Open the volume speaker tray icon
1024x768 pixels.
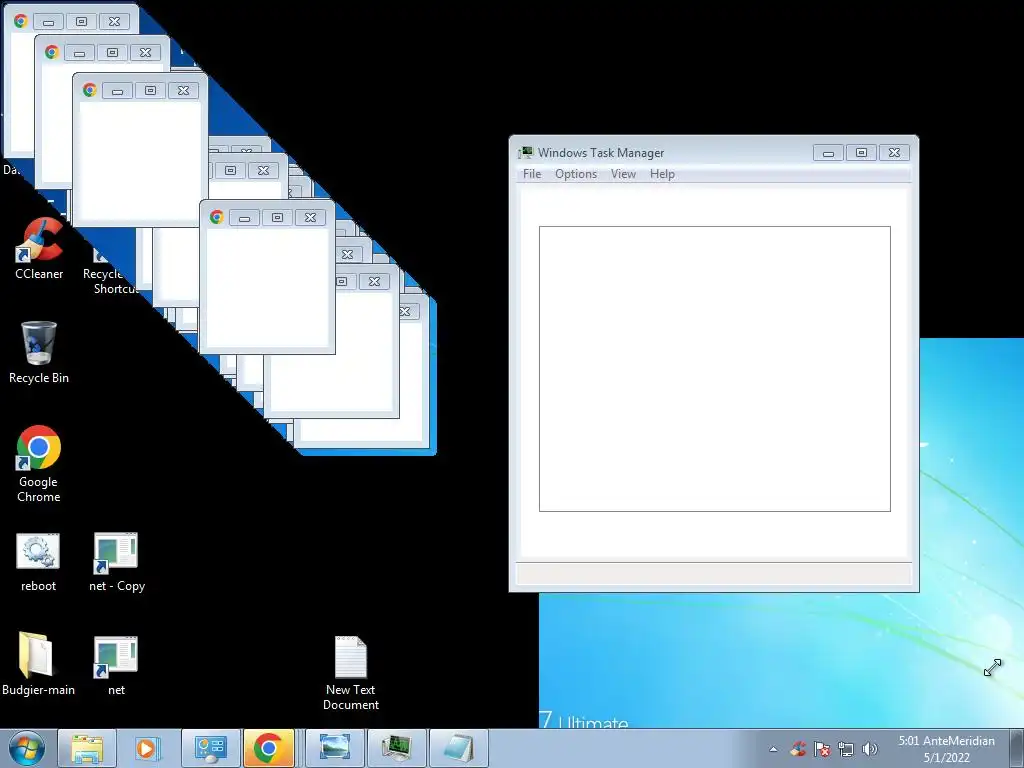(x=869, y=749)
